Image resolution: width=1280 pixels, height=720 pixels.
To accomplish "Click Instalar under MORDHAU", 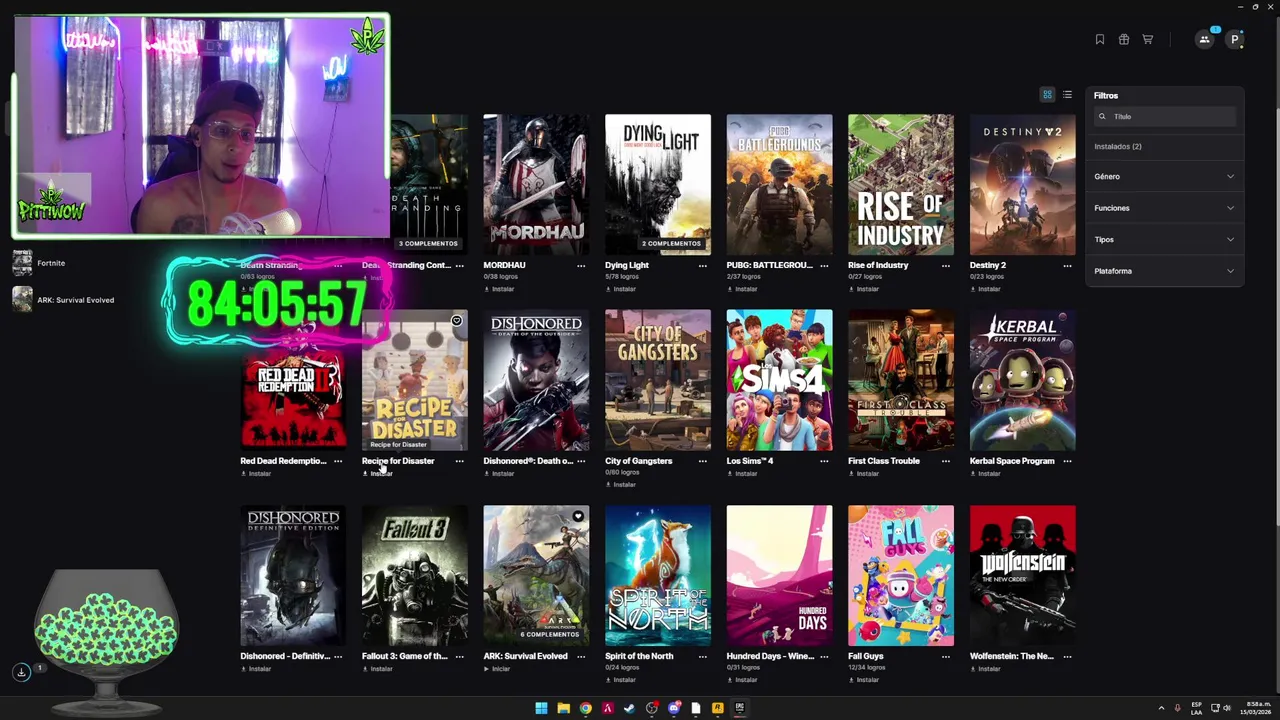I will click(499, 289).
